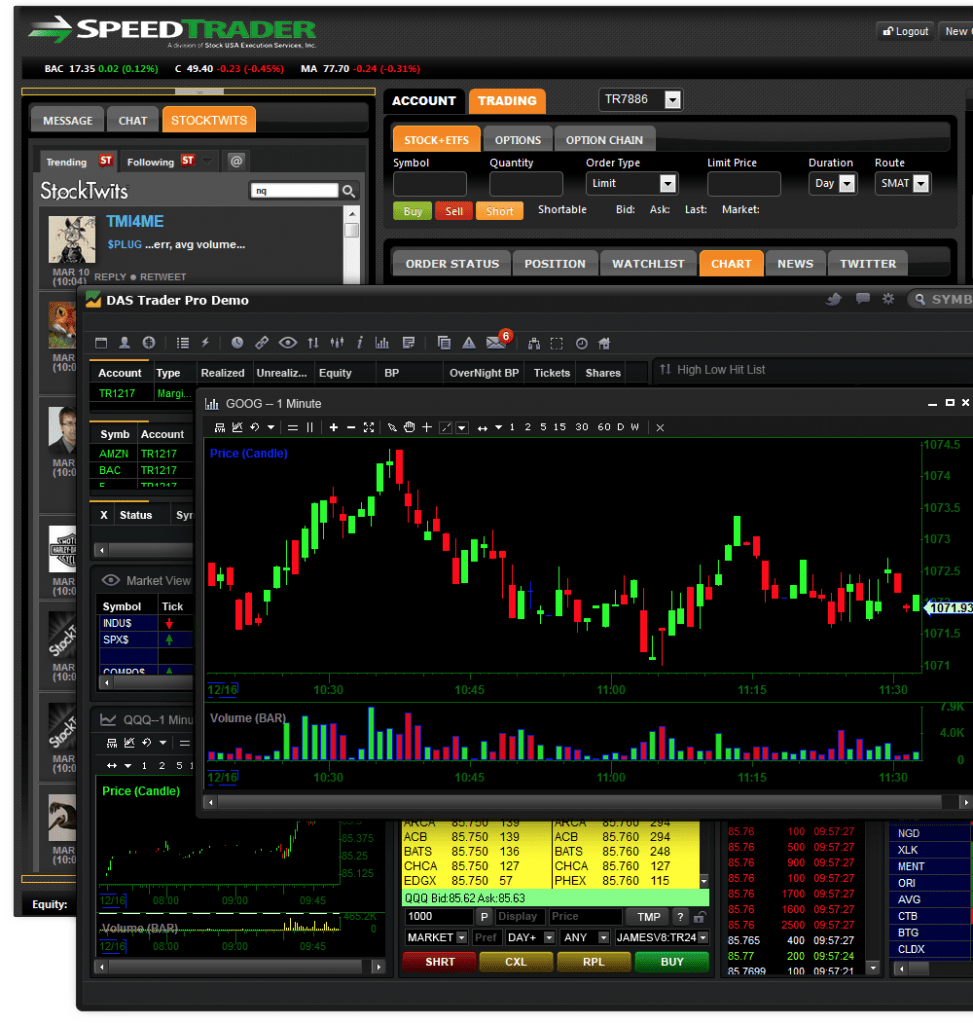The width and height of the screenshot is (973, 1024).
Task: Open the account person icon in DAS toolbar
Action: (124, 343)
